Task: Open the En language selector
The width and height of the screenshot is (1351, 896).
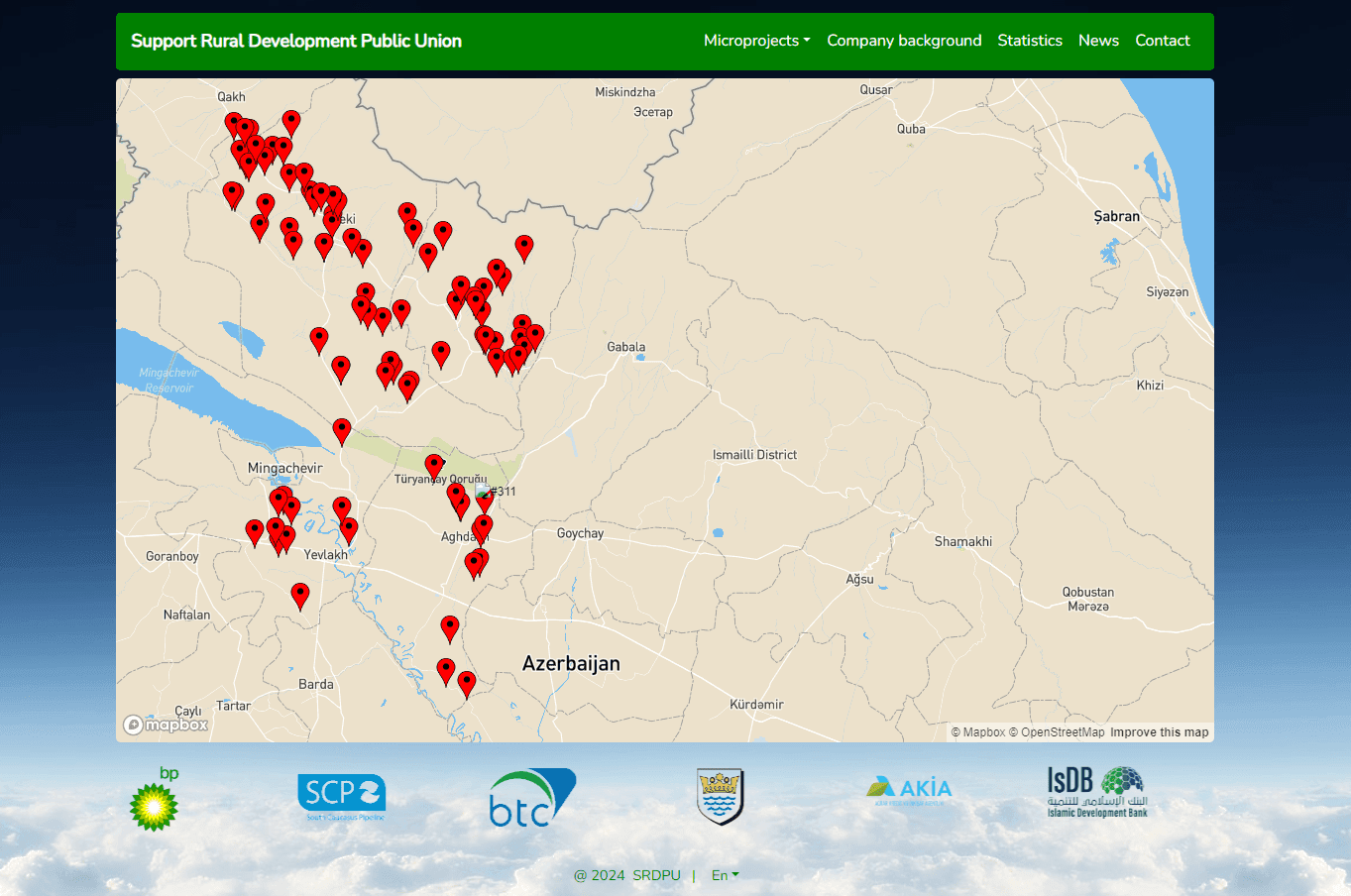Action: 725,875
